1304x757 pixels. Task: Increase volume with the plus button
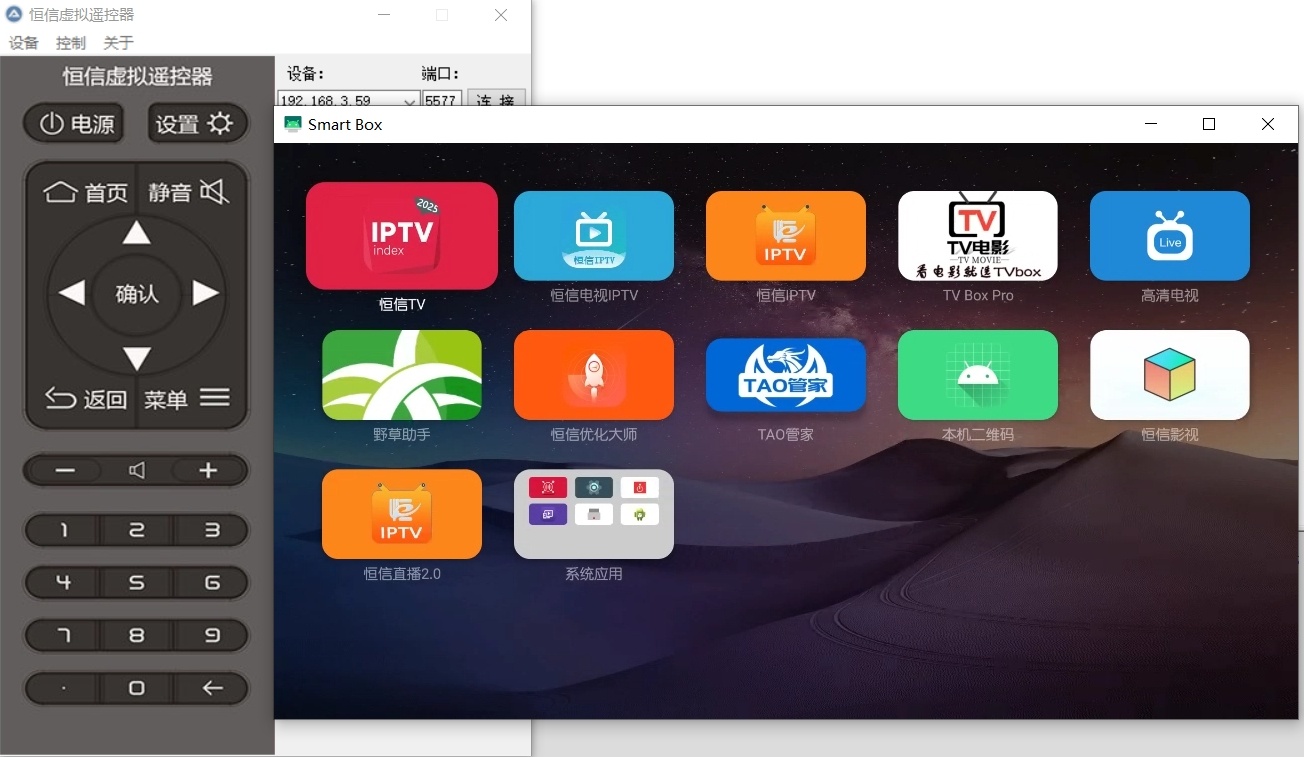208,471
